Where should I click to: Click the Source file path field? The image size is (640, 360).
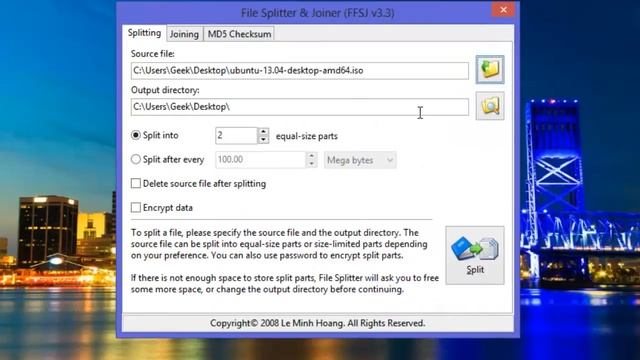tap(300, 71)
